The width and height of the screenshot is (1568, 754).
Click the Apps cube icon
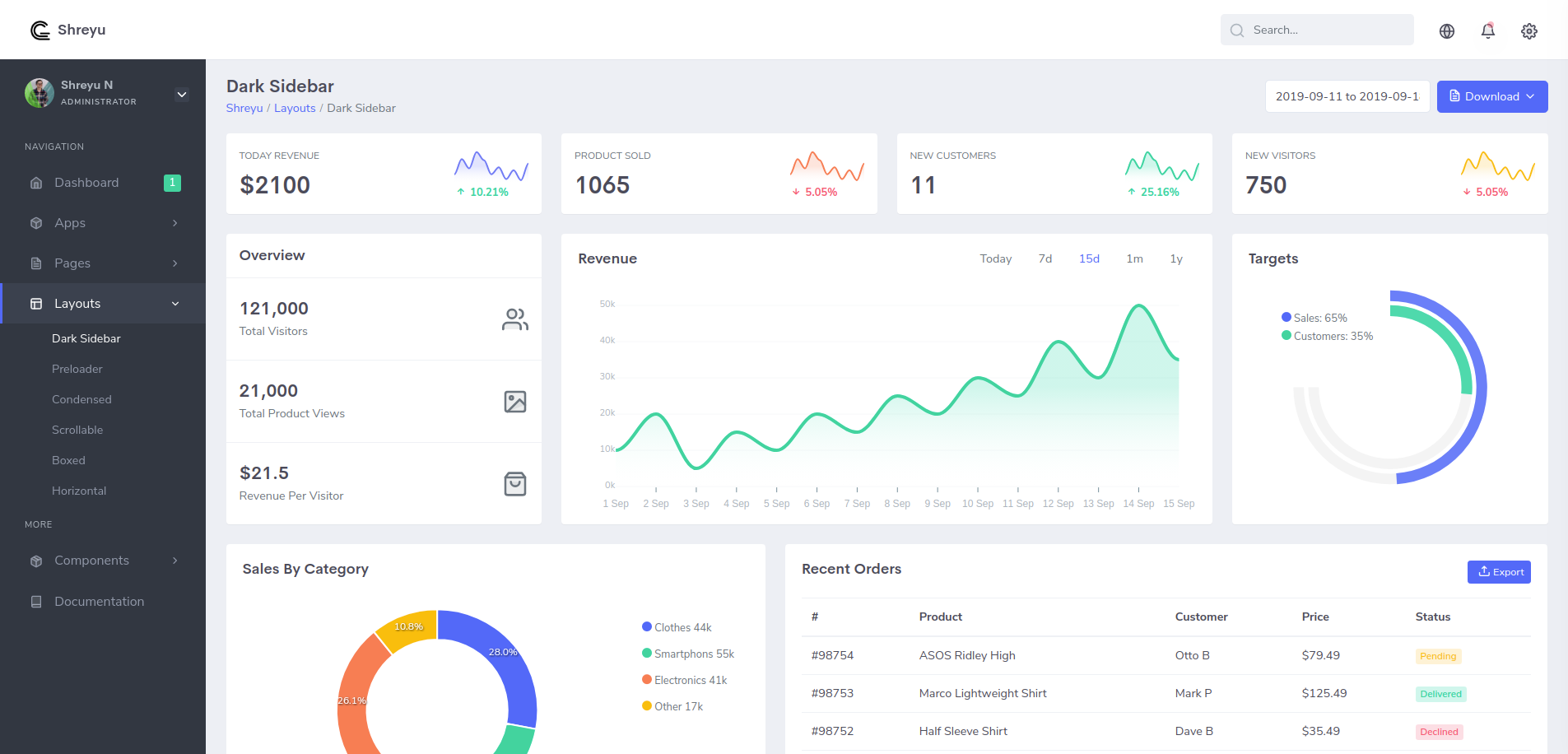click(36, 223)
